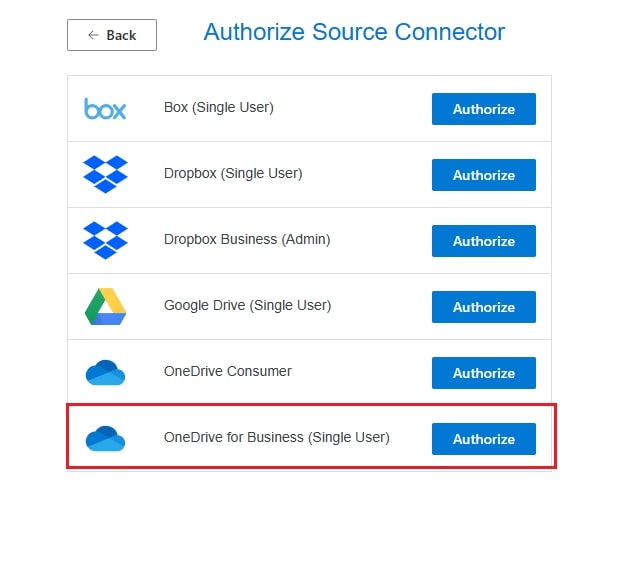The image size is (624, 585).
Task: Click the Dropbox (Single User) logo icon
Action: (105, 174)
